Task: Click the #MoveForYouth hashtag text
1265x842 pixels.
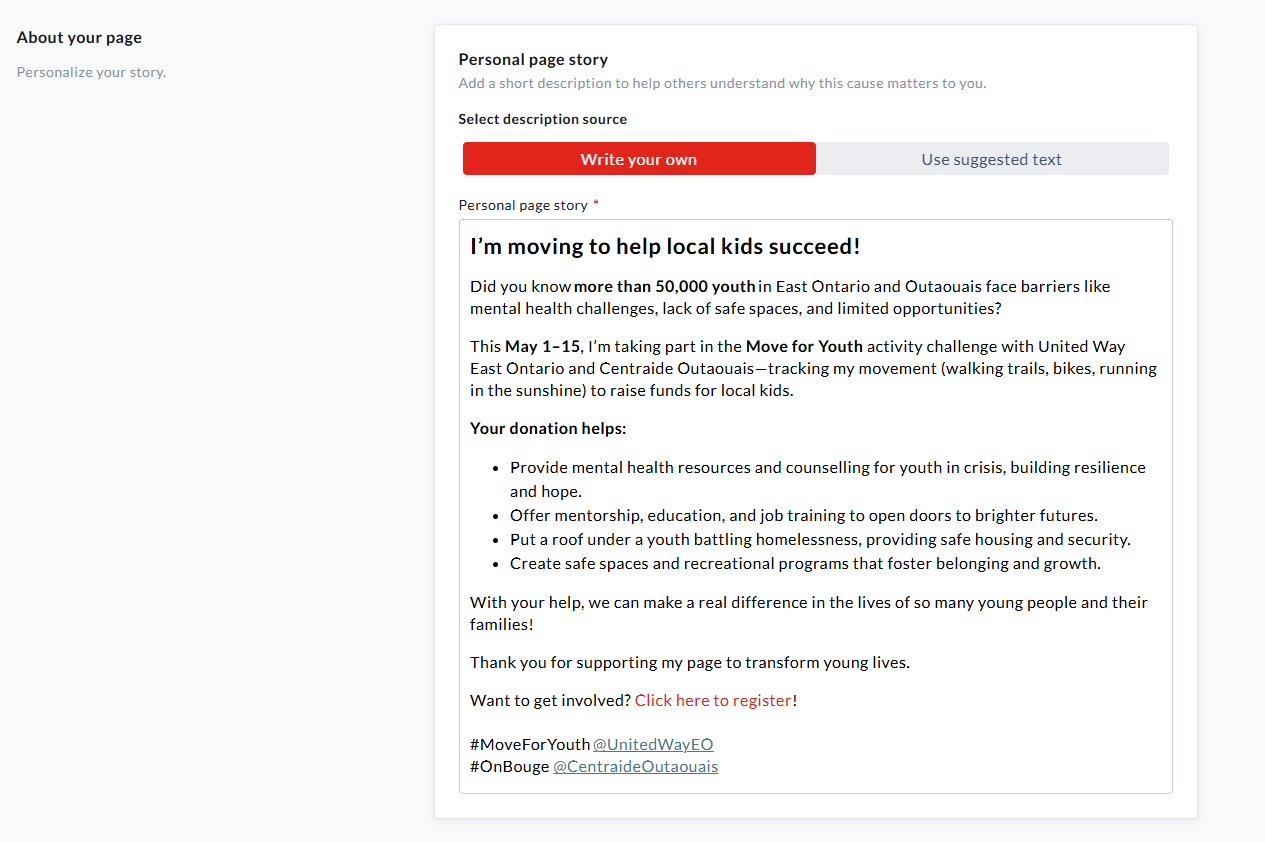Action: click(x=530, y=744)
